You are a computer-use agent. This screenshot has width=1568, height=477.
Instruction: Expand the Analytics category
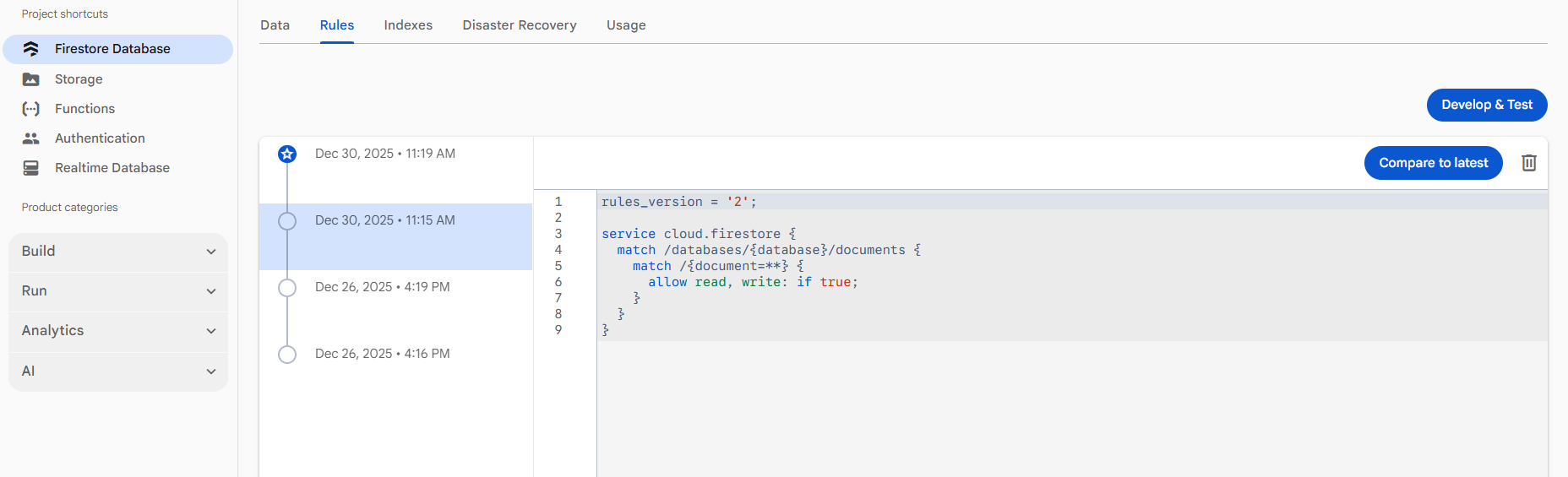pos(118,331)
